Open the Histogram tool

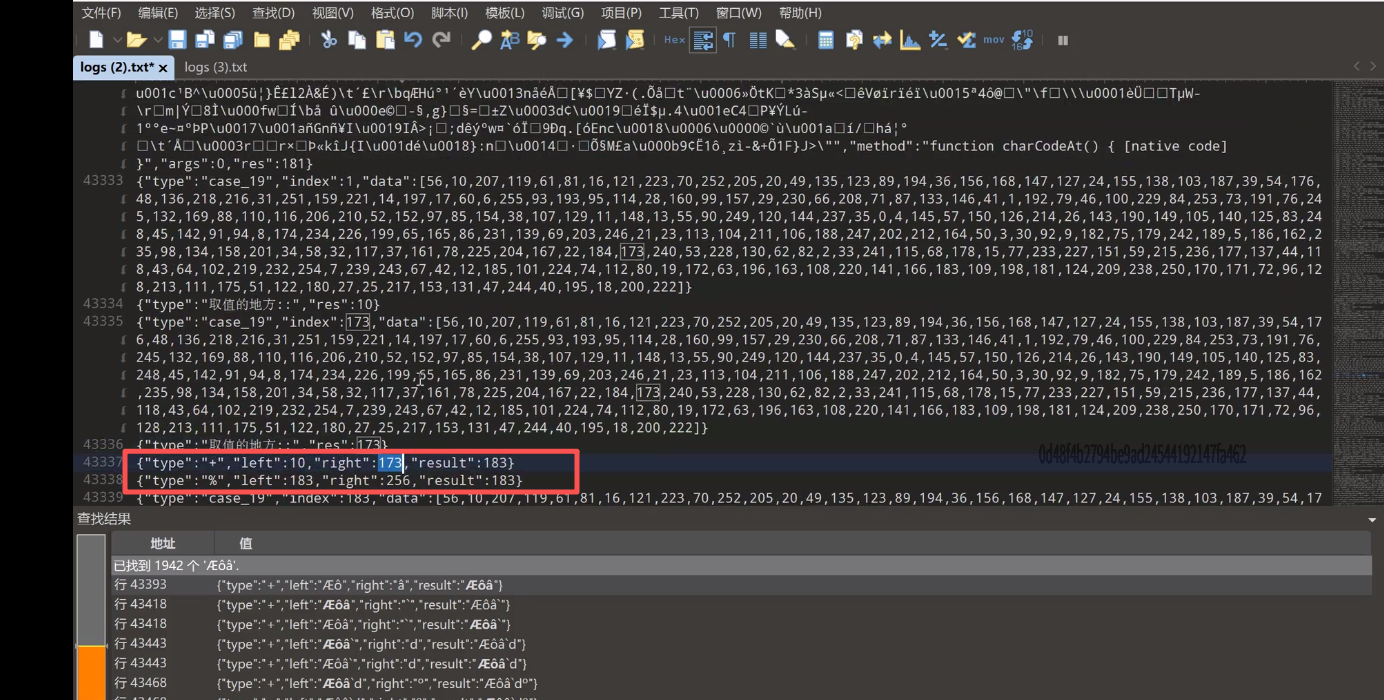click(x=910, y=40)
